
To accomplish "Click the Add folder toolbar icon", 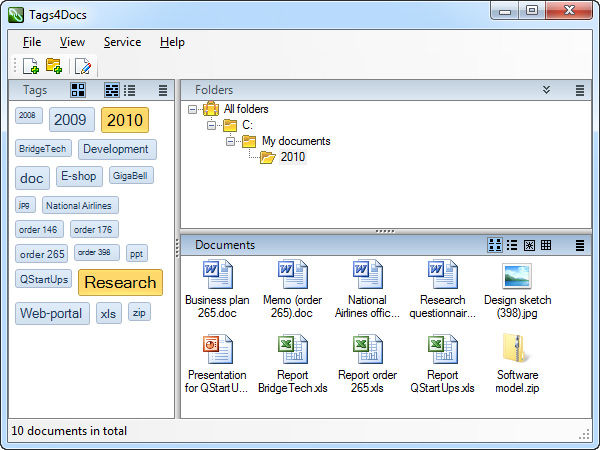I will (54, 66).
